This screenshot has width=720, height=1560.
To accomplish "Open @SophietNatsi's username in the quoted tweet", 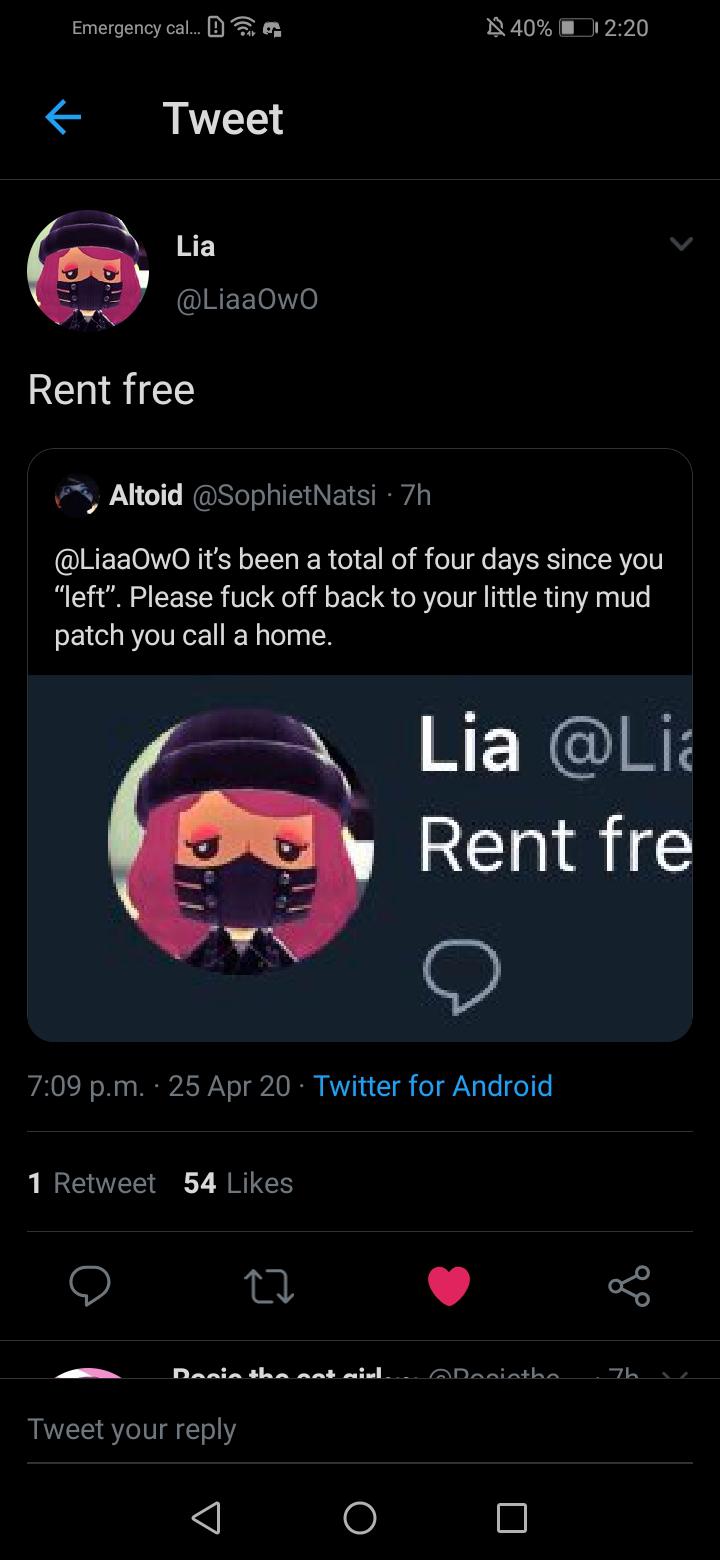I will 284,495.
